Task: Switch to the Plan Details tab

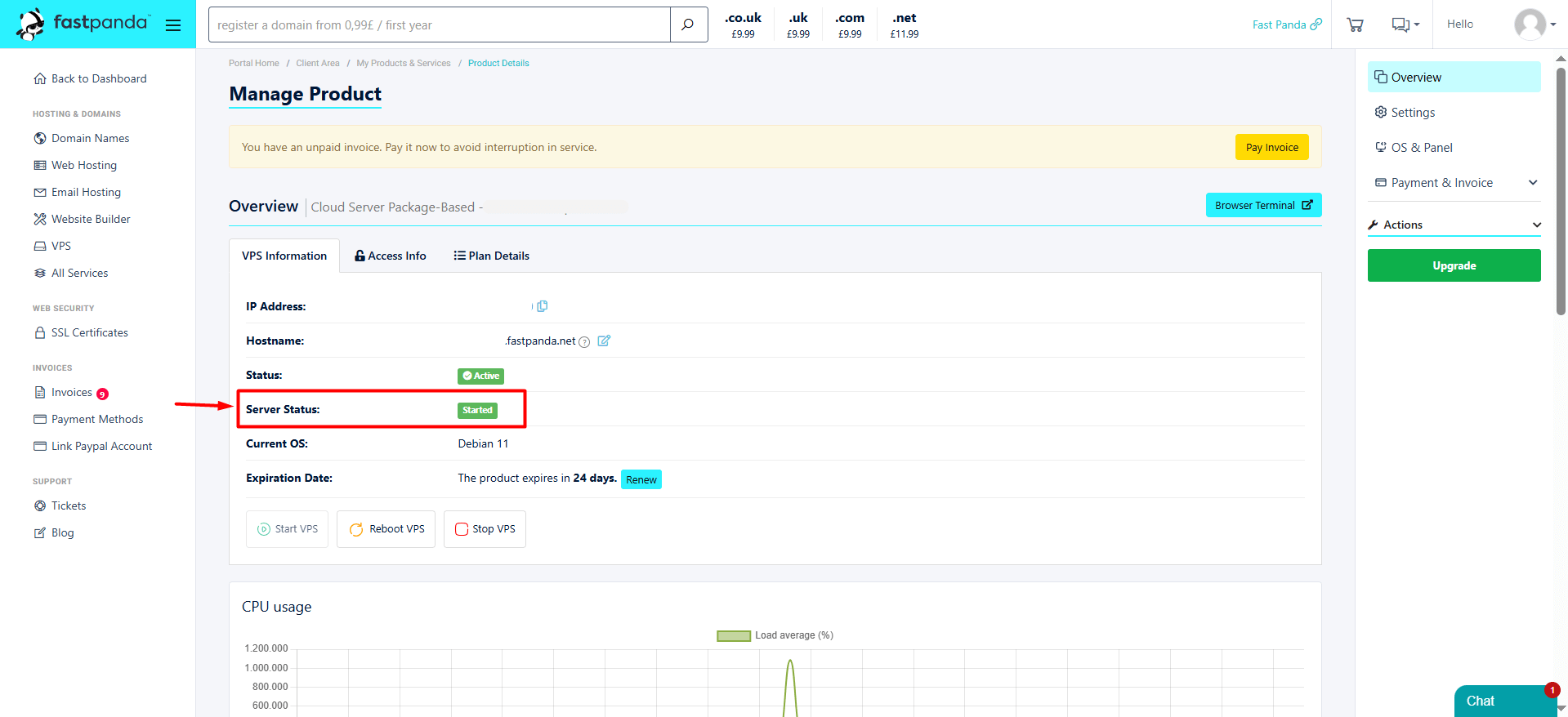Action: point(491,256)
